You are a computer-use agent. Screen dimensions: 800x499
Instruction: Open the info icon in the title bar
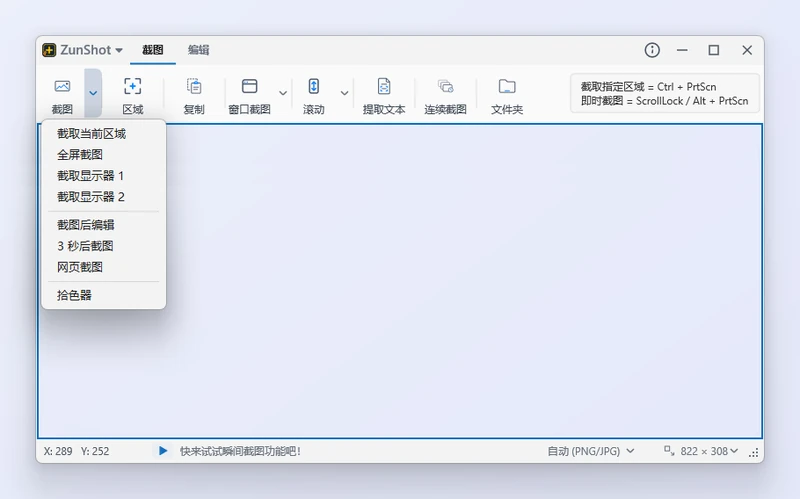[652, 50]
